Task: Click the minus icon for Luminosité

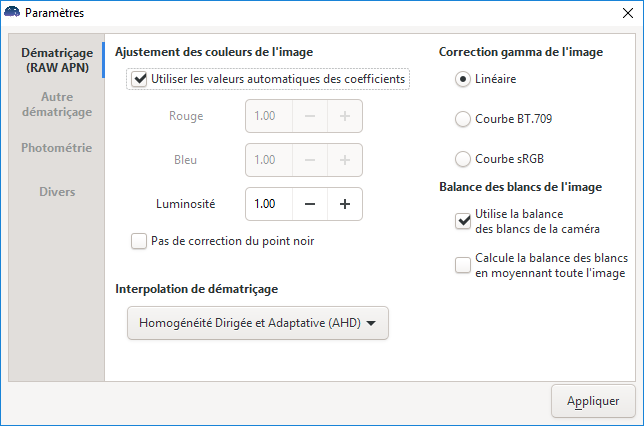Action: pyautogui.click(x=310, y=204)
